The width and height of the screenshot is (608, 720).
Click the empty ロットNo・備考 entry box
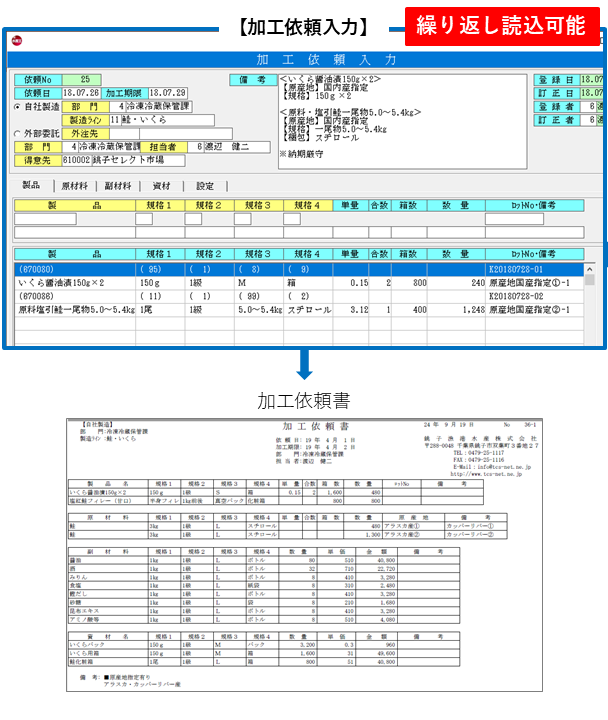tap(514, 219)
